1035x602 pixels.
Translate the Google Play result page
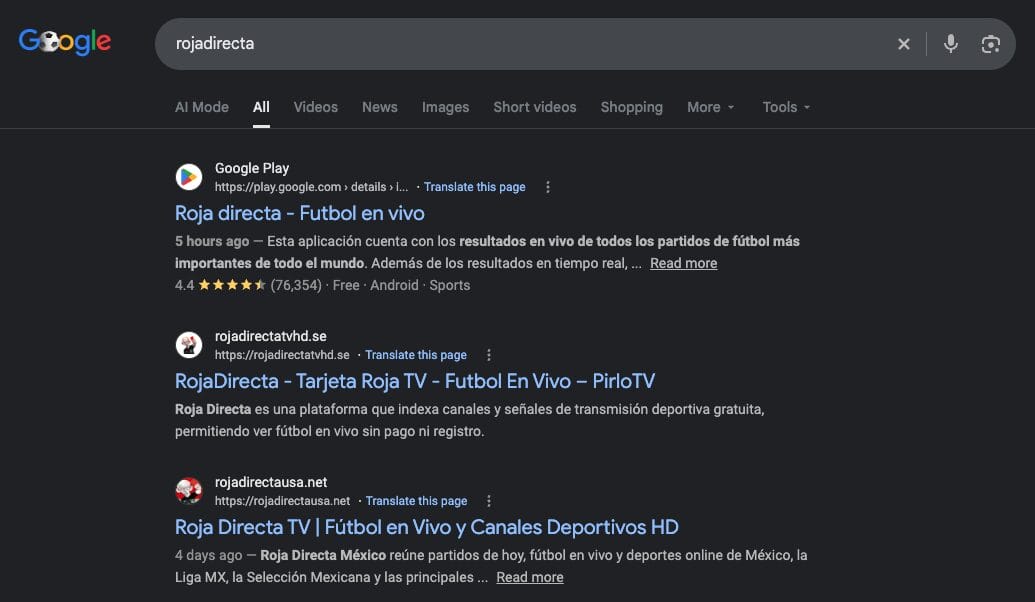click(x=475, y=187)
